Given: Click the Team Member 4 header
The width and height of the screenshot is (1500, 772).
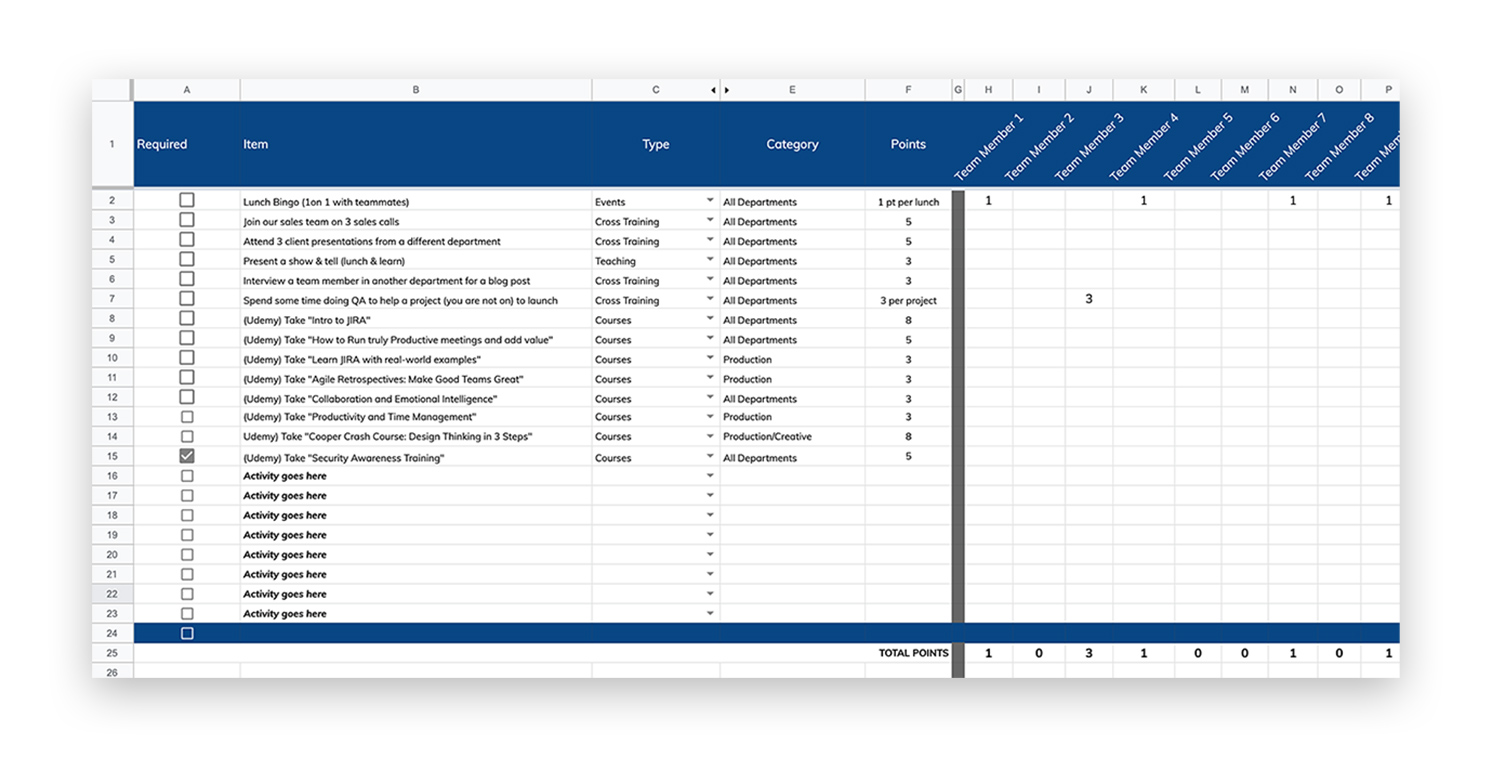Looking at the screenshot, I should tap(1144, 146).
